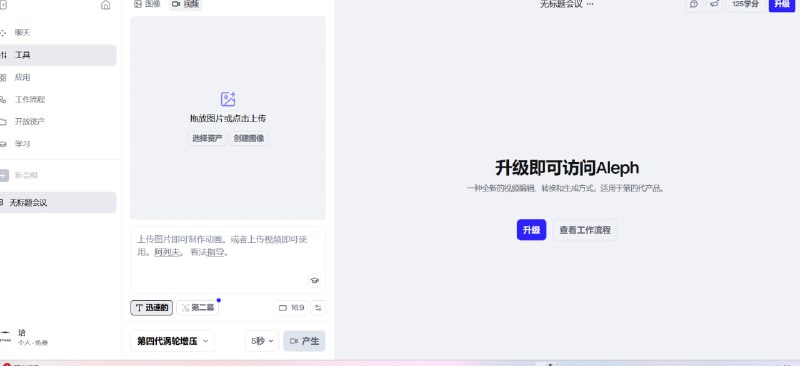Open the 16:9 aspect ratio selector
The image size is (800, 366).
coord(291,308)
